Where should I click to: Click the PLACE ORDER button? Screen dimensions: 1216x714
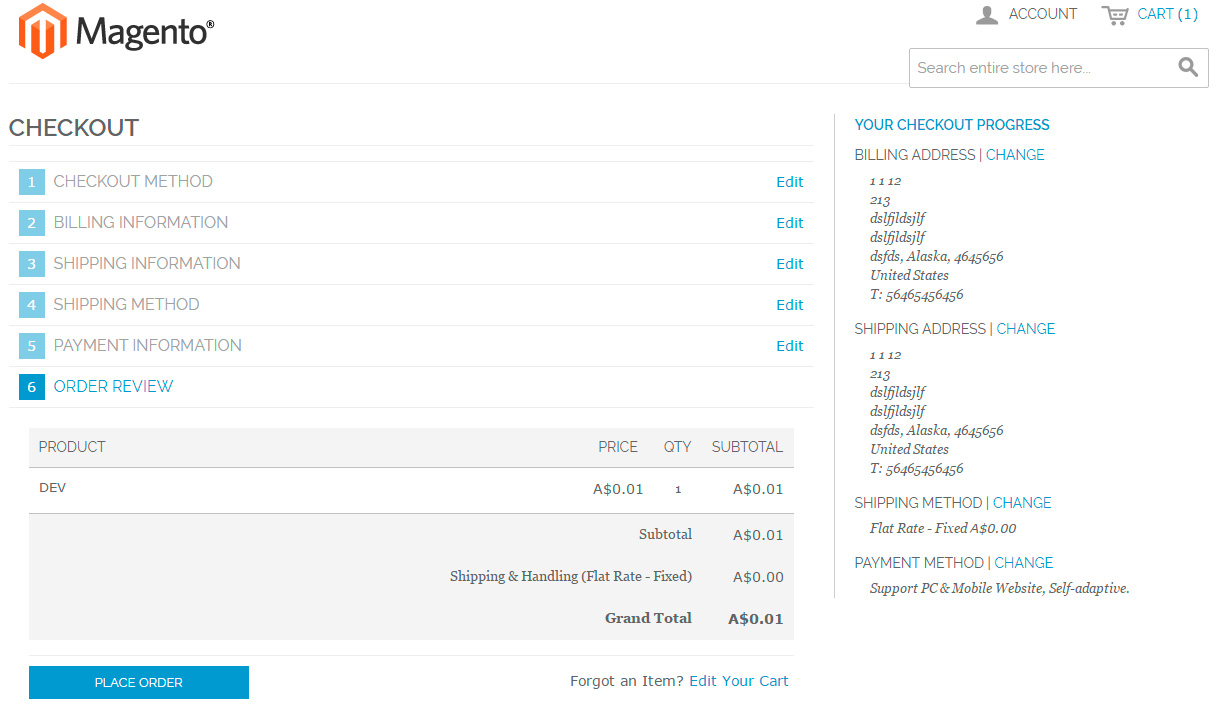(x=139, y=682)
